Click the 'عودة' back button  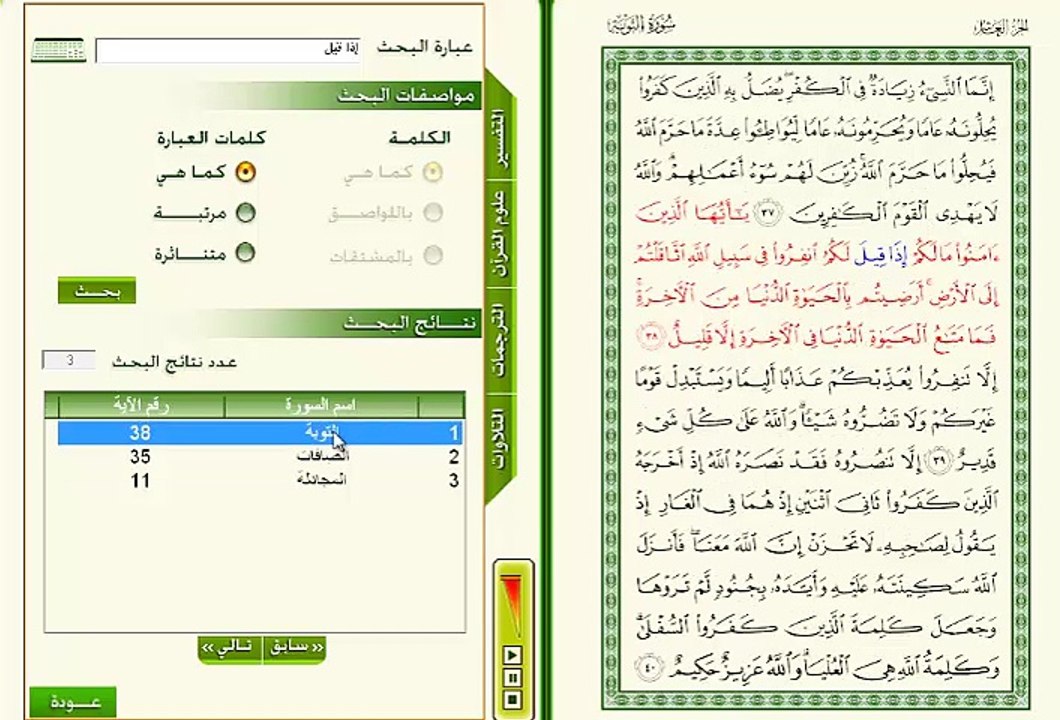tap(73, 702)
